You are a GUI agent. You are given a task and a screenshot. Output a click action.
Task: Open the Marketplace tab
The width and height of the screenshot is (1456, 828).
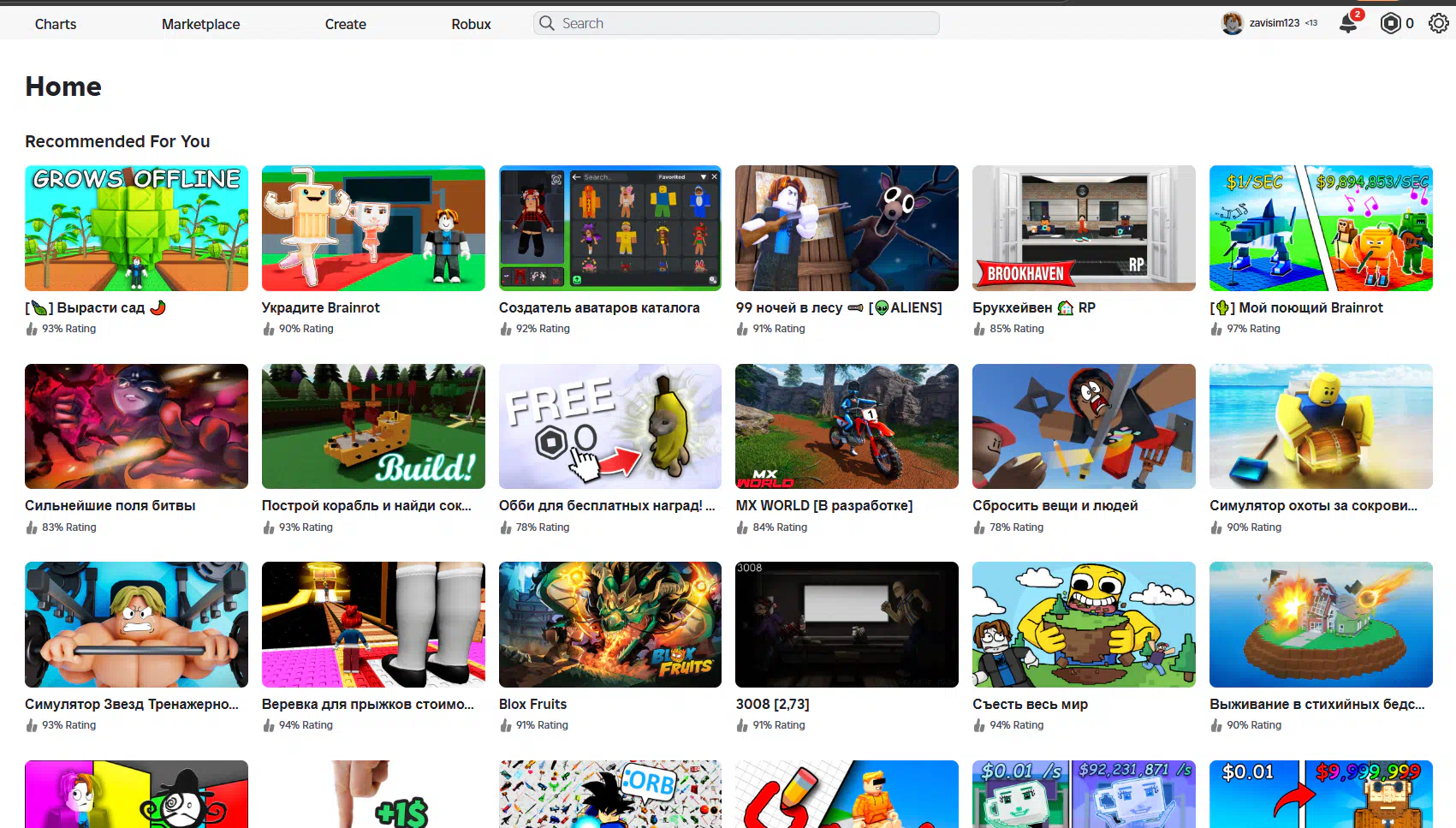[200, 24]
